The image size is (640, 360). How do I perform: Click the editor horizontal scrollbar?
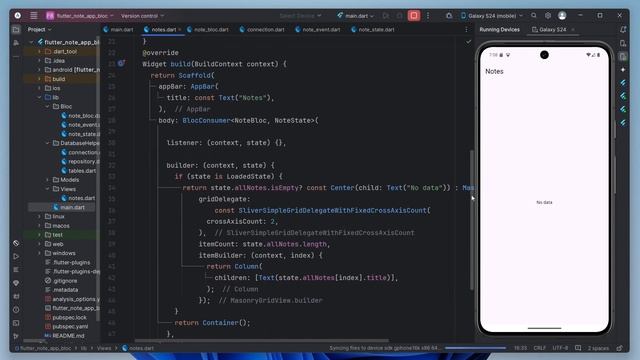(261, 340)
